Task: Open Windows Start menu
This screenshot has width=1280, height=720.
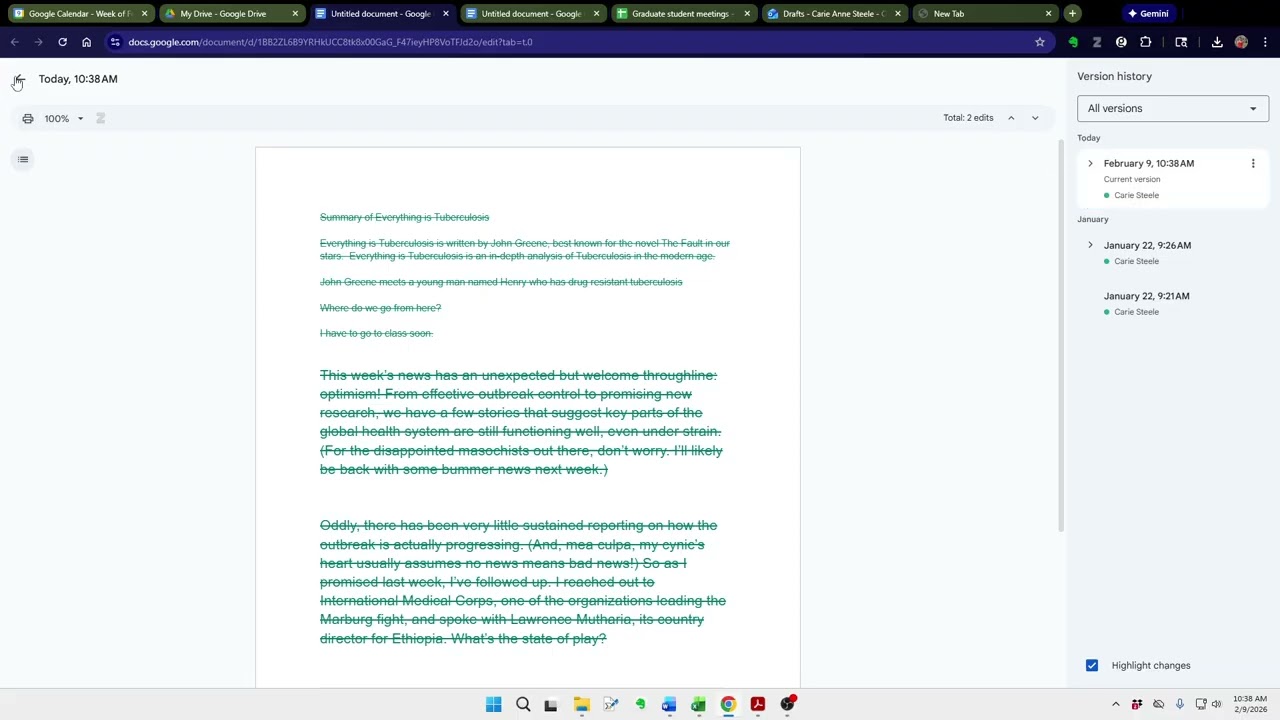Action: pyautogui.click(x=494, y=704)
